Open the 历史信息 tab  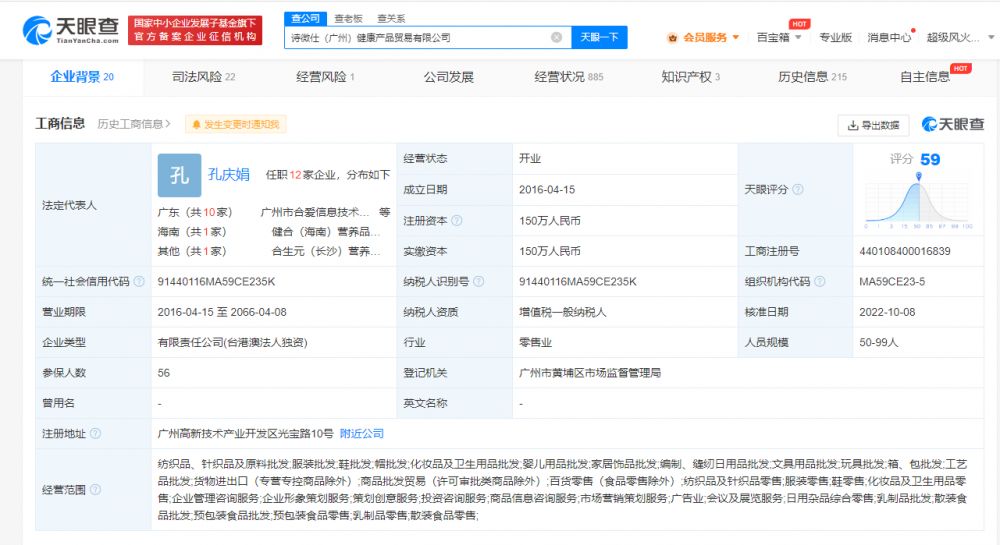pos(812,77)
